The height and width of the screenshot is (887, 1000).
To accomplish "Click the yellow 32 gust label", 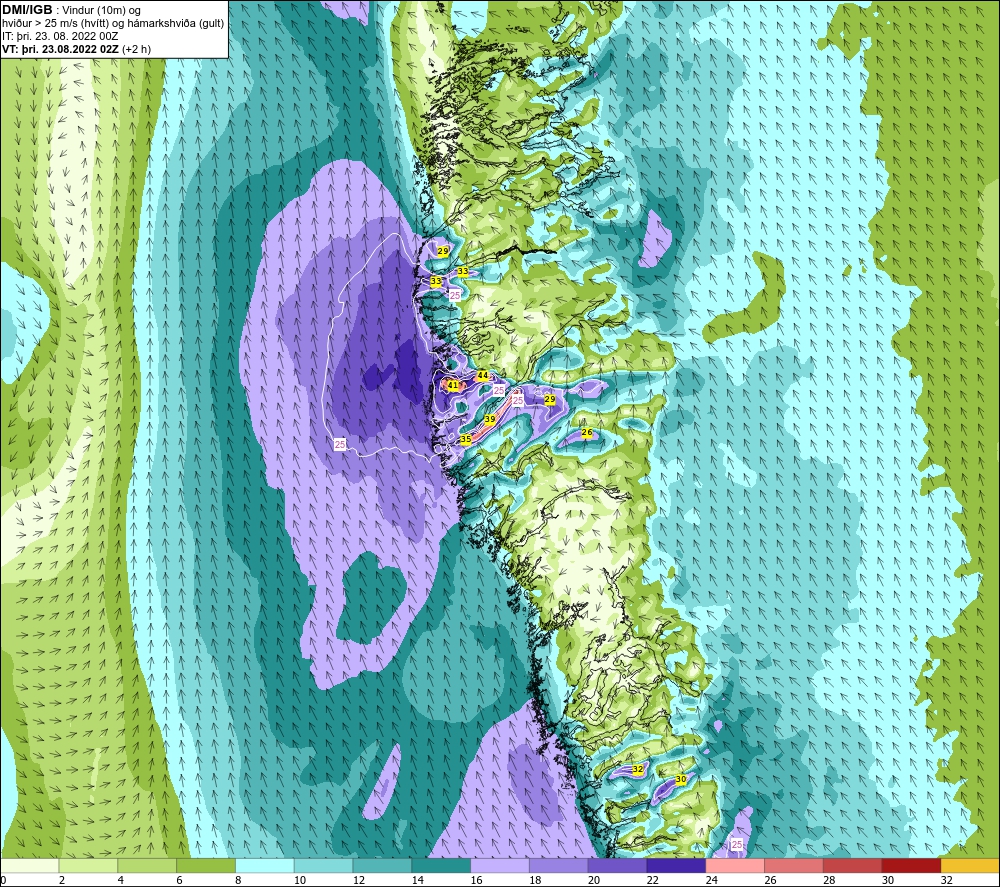I will pyautogui.click(x=638, y=770).
